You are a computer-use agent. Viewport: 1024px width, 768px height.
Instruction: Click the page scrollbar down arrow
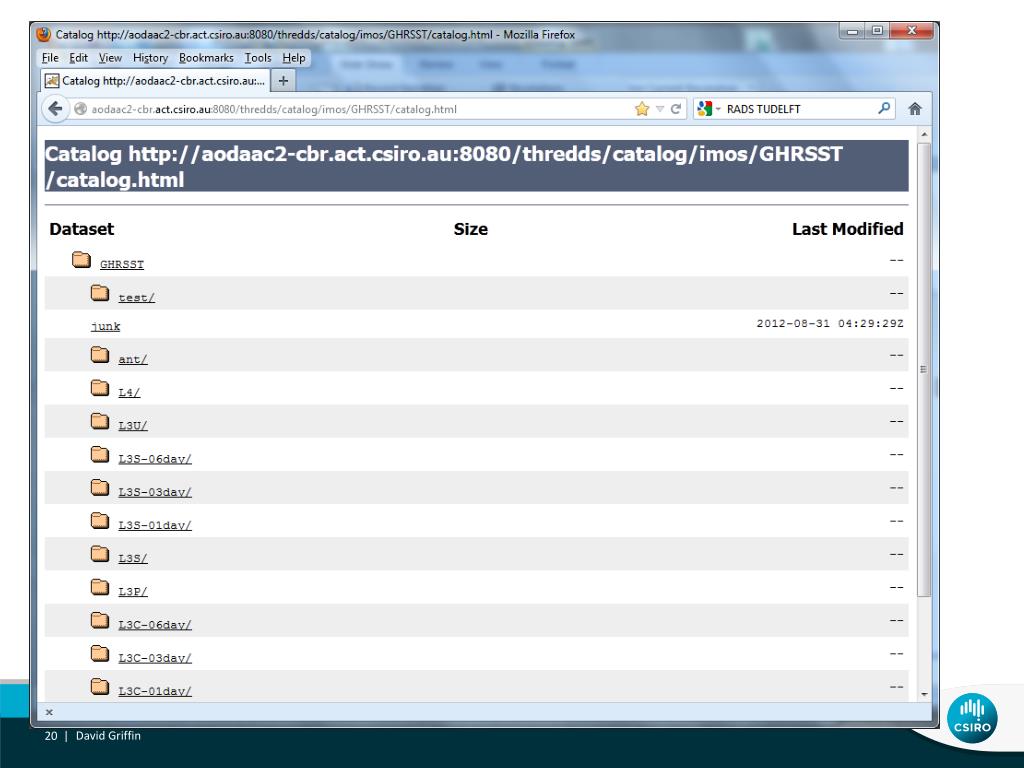[x=923, y=694]
